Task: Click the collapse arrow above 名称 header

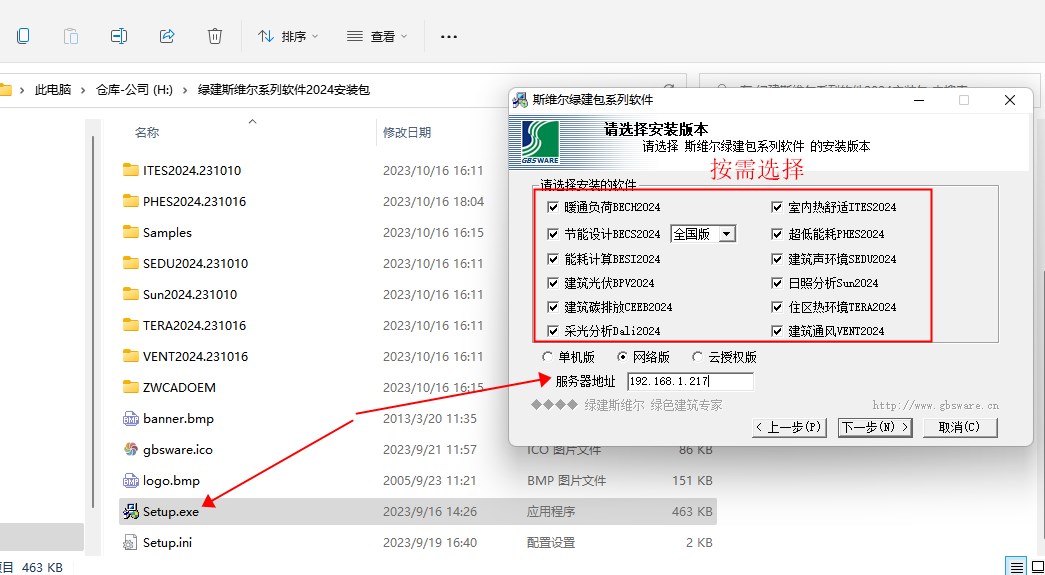Action: pos(252,121)
